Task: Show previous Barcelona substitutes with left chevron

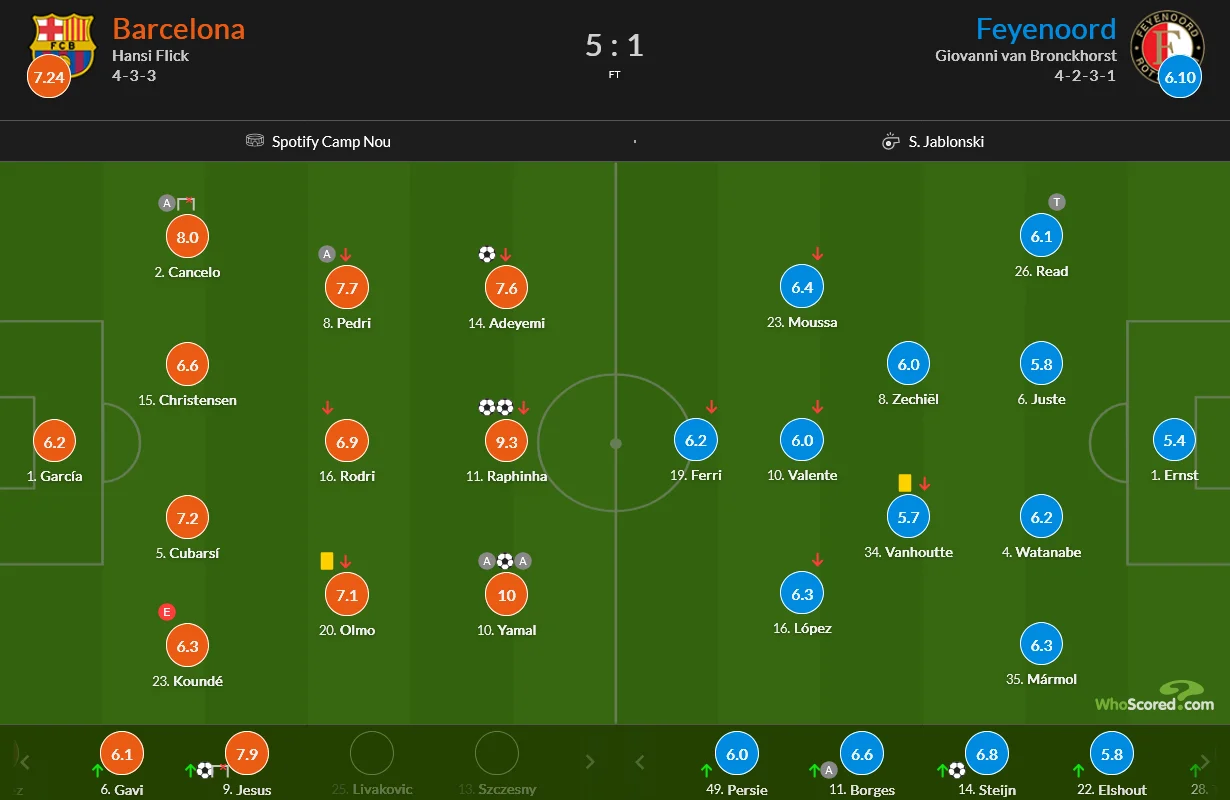Action: point(25,762)
